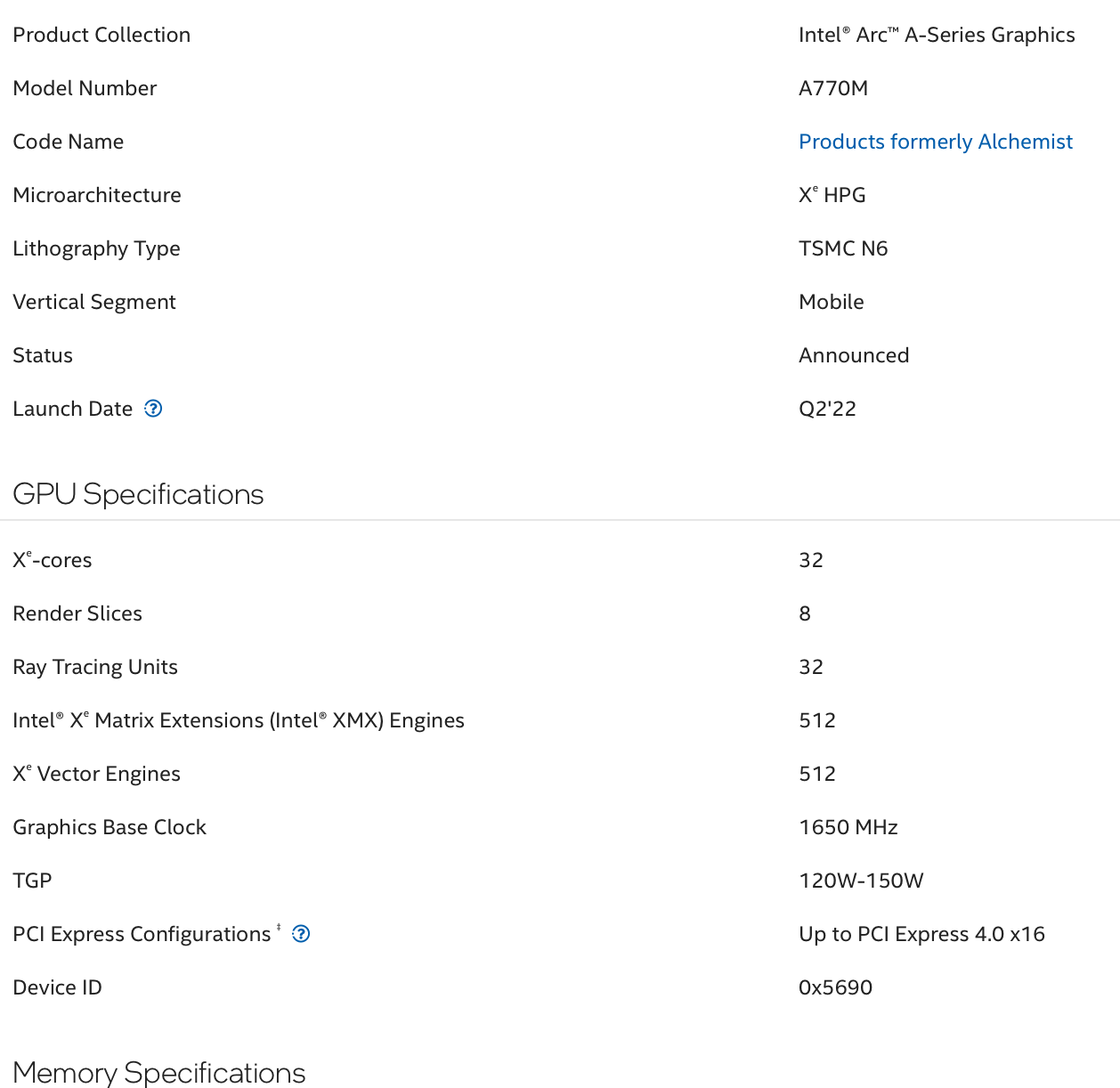The image size is (1120, 1088).
Task: Select the GPU Specifications section heading
Action: point(138,494)
